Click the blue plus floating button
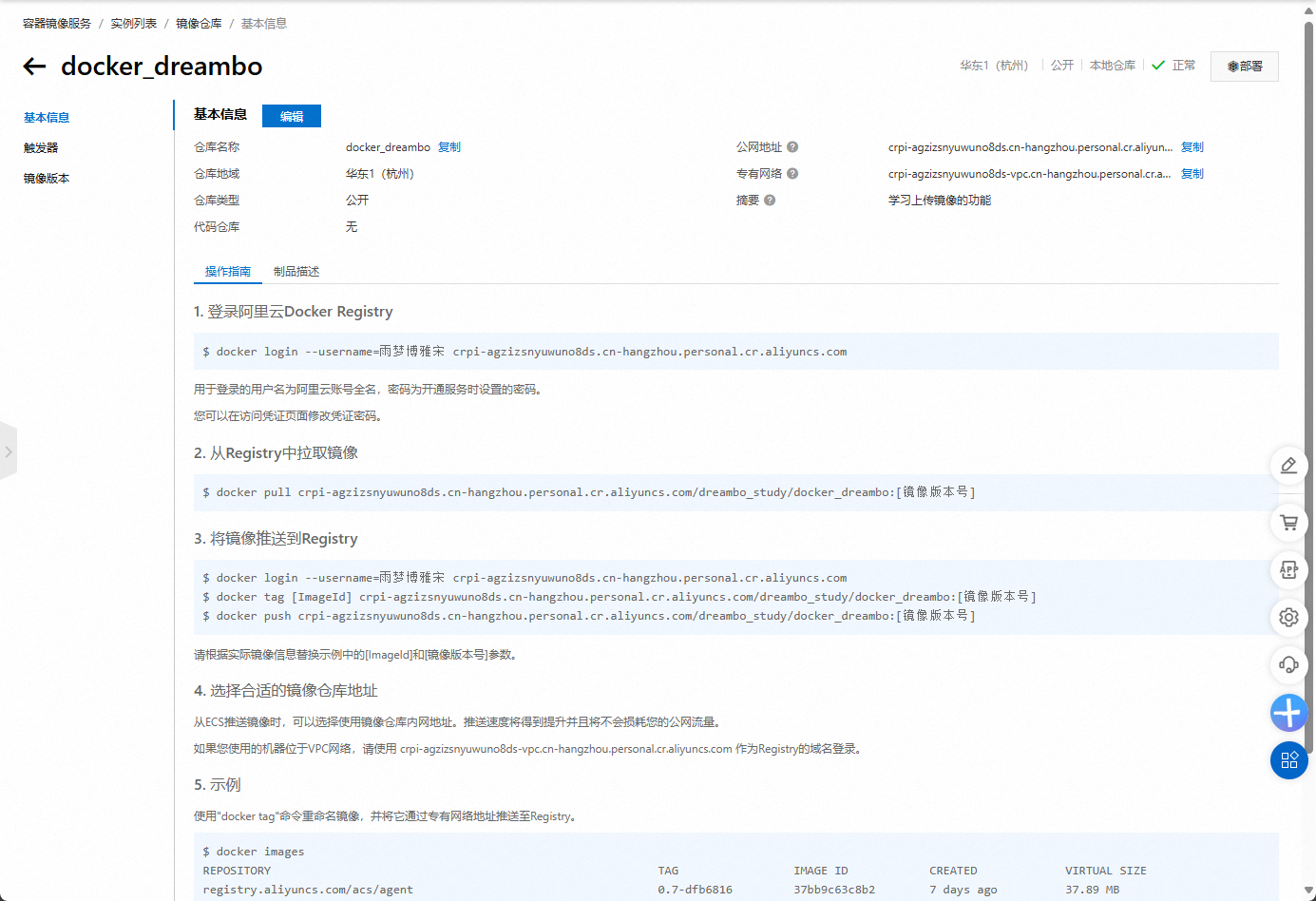Viewport: 1316px width, 901px height. 1288,712
